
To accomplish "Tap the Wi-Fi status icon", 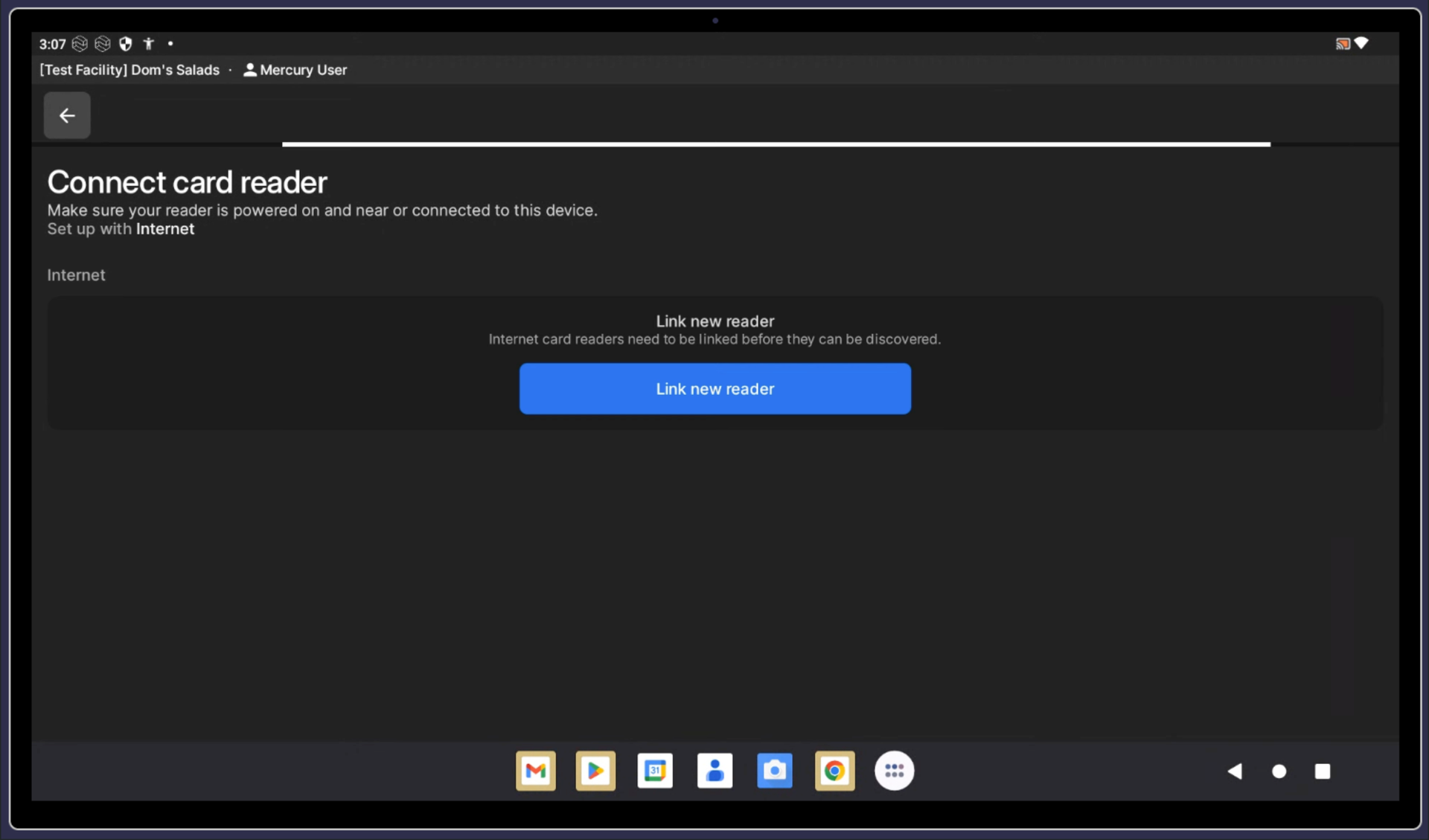I will (x=1361, y=43).
